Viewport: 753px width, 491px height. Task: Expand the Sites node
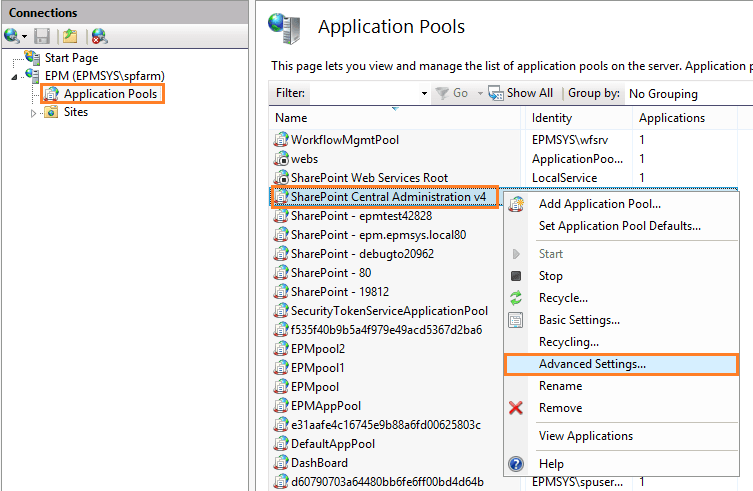(x=33, y=113)
